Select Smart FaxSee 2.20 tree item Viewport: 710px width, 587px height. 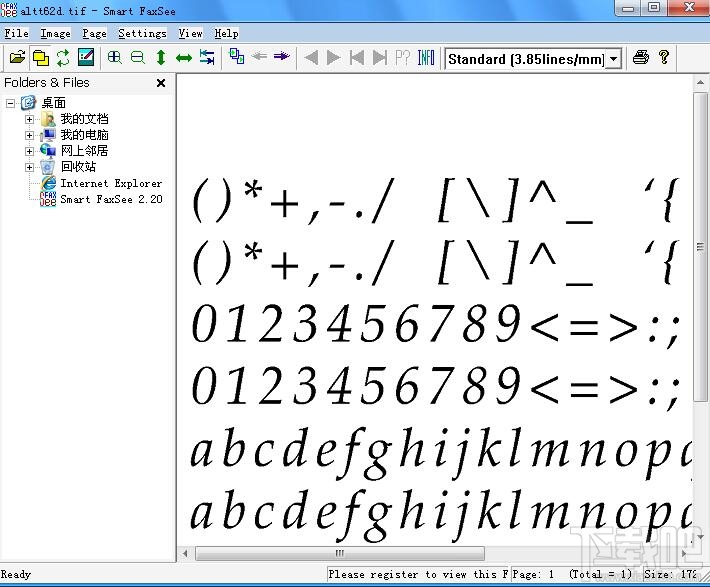click(x=111, y=199)
